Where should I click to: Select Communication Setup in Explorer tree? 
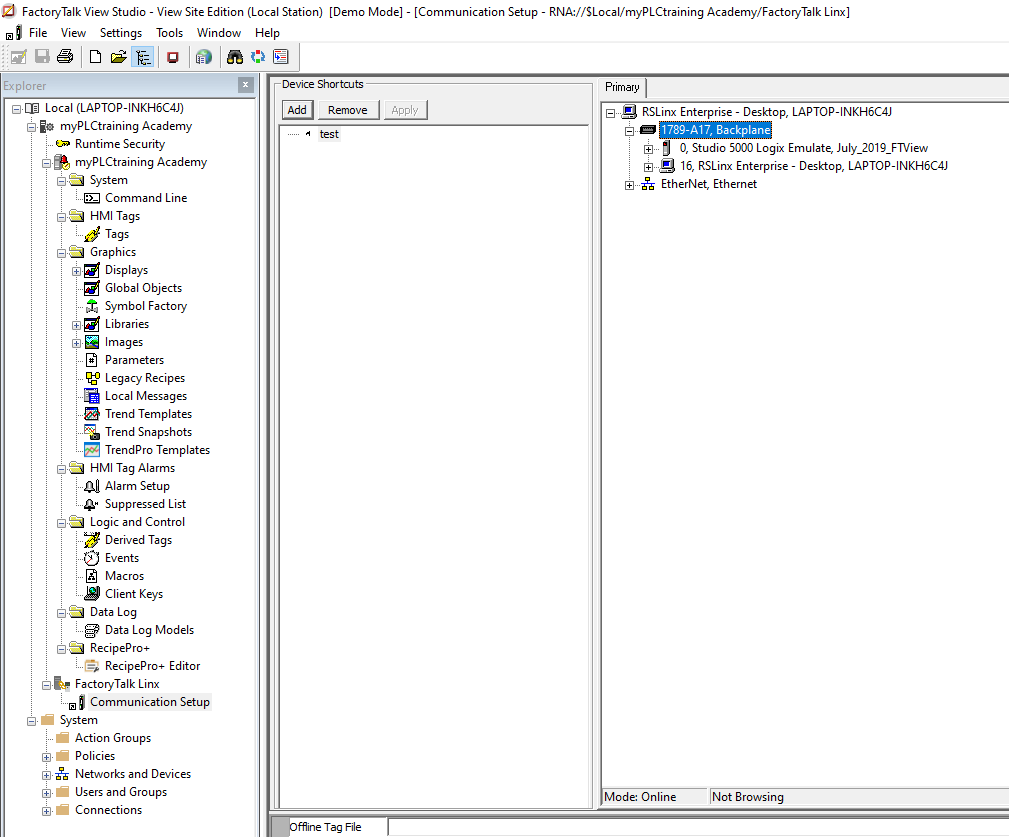coord(150,702)
